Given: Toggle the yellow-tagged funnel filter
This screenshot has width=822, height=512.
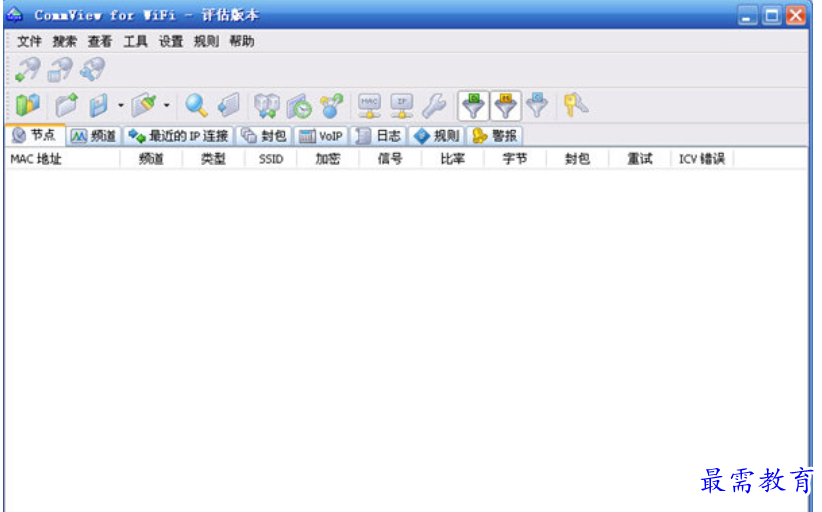Looking at the screenshot, I should click(505, 106).
